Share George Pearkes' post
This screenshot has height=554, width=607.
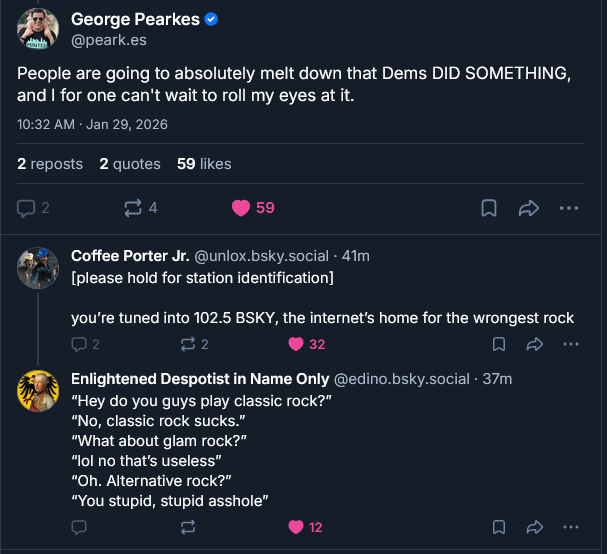click(x=529, y=208)
